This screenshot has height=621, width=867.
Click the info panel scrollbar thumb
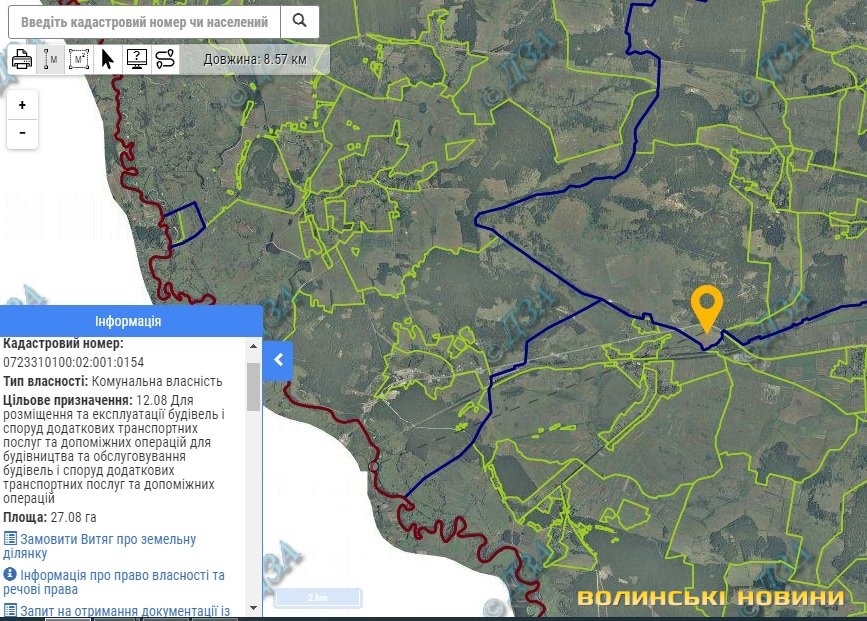click(x=253, y=386)
